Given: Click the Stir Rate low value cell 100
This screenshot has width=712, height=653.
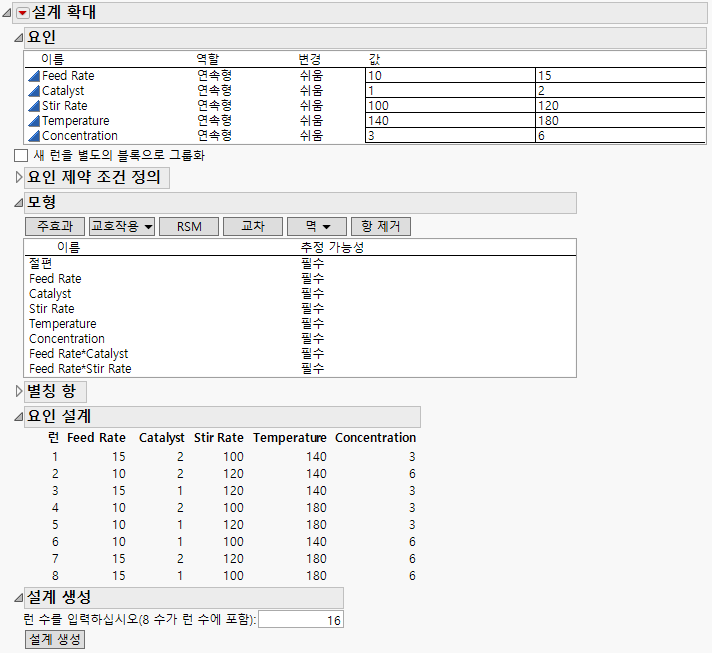Looking at the screenshot, I should point(450,105).
